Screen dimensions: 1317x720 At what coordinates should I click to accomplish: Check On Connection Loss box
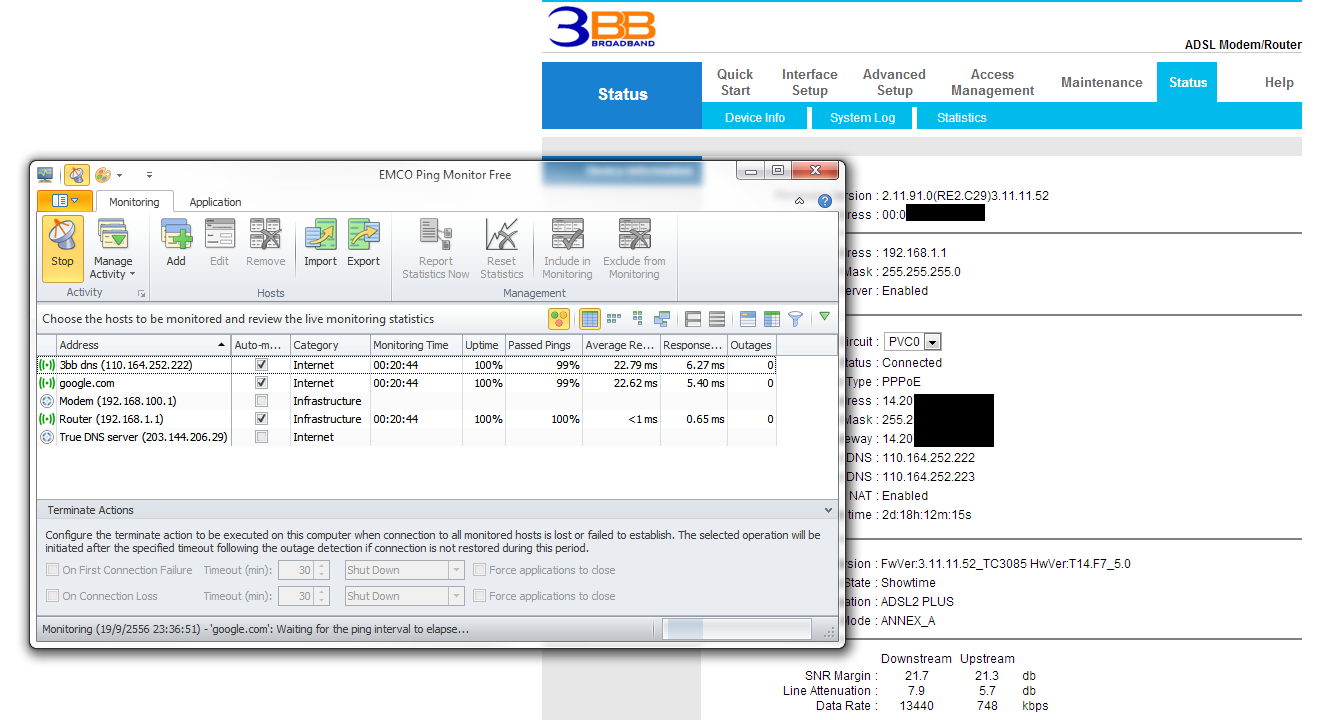click(53, 596)
